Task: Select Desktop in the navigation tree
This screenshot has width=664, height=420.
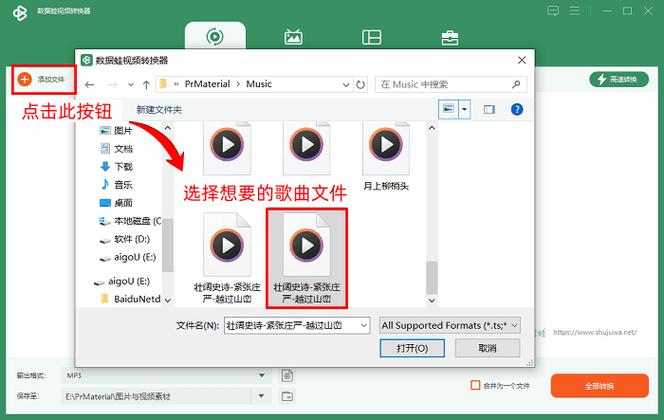Action: (116, 203)
